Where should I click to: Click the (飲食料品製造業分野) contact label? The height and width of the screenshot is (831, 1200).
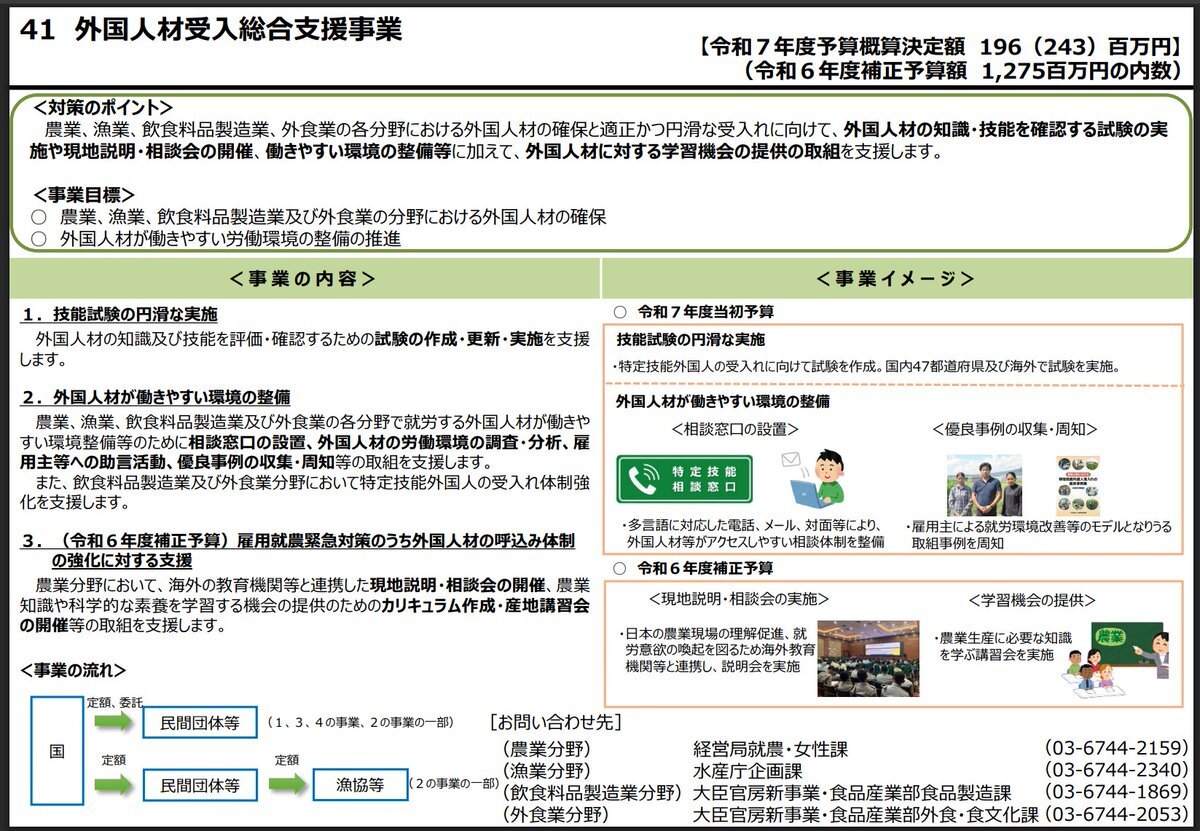(591, 793)
